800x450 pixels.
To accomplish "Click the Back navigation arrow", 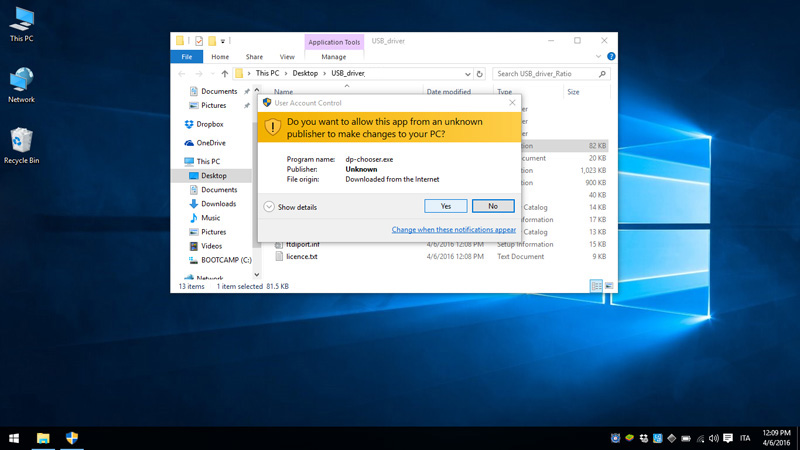I will click(182, 74).
